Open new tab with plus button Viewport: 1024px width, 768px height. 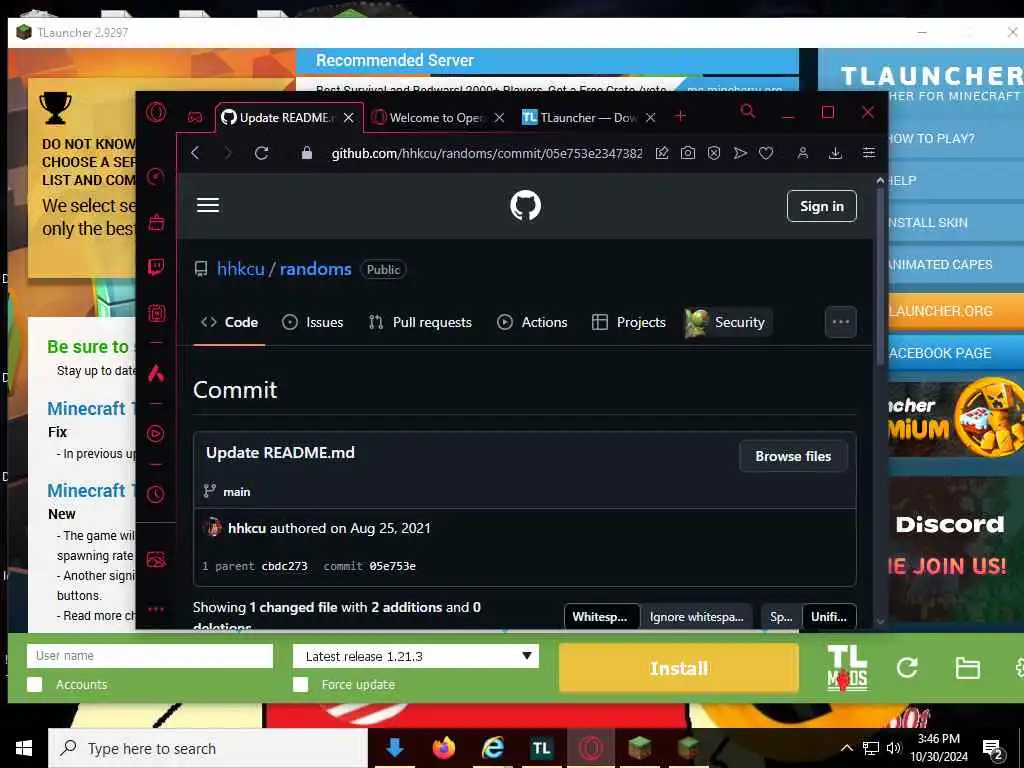click(x=680, y=116)
